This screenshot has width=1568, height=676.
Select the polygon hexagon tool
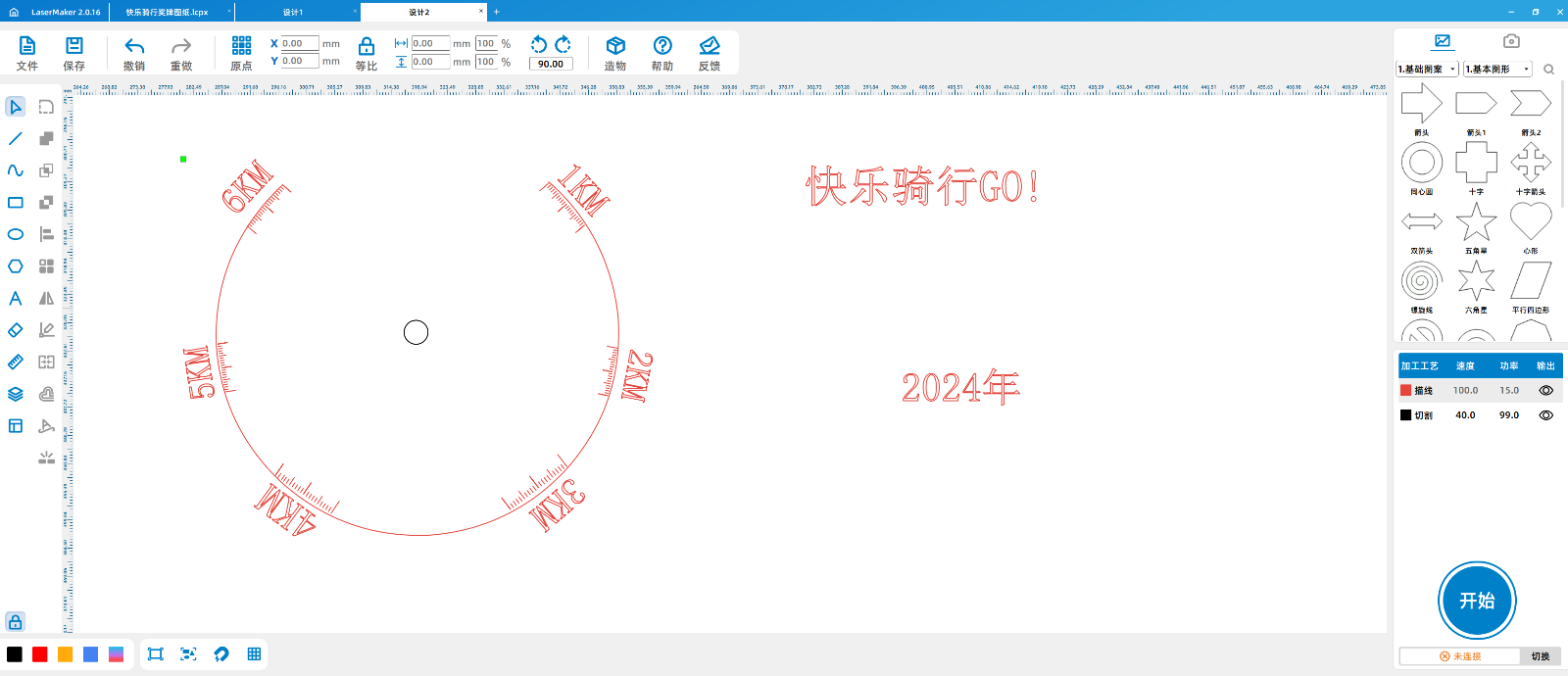[x=16, y=266]
